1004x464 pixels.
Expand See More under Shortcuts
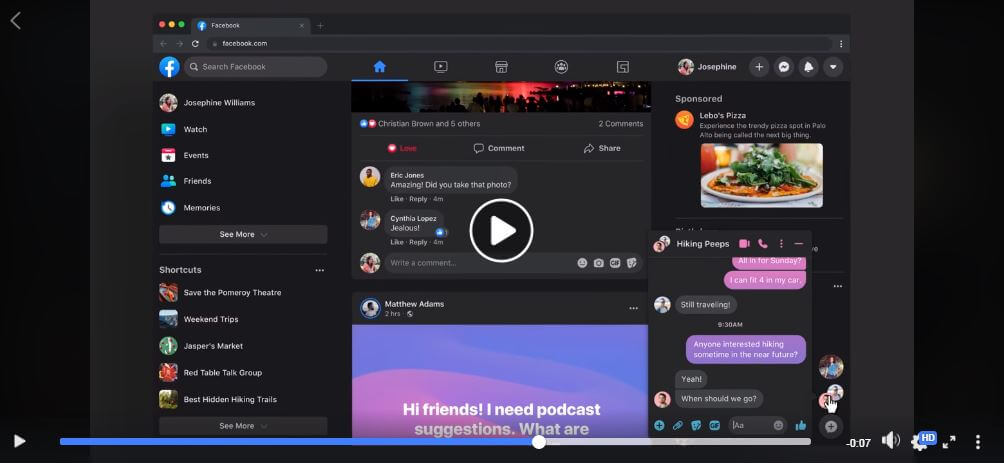coord(243,426)
